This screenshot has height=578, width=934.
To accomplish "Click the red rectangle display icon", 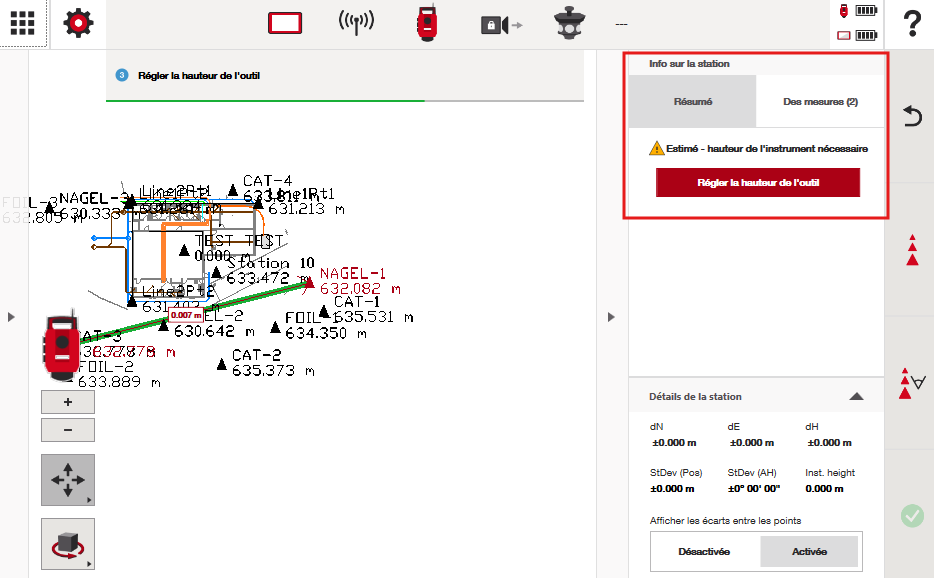I will coord(285,24).
